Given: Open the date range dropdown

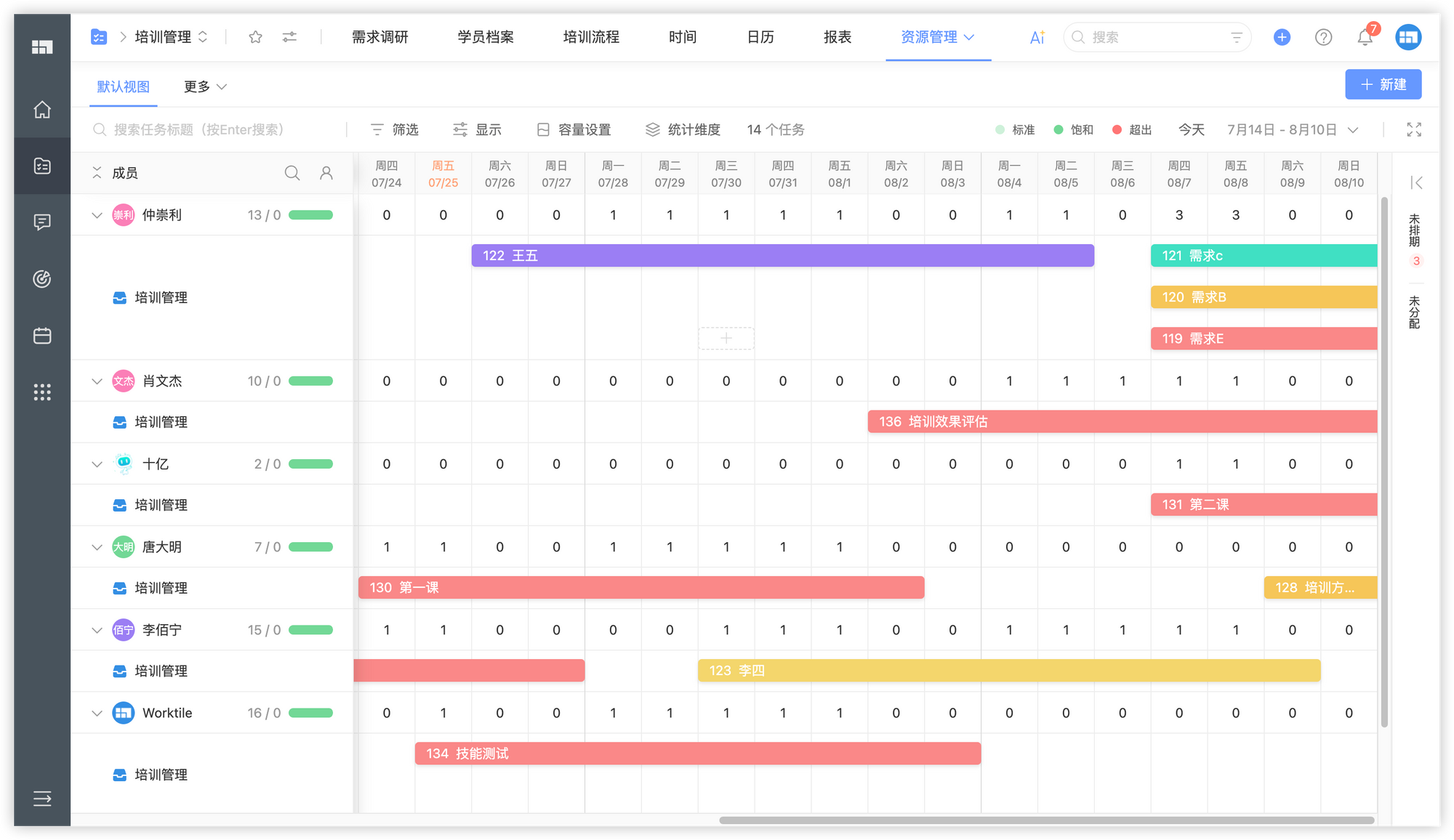Looking at the screenshot, I should coord(1292,129).
